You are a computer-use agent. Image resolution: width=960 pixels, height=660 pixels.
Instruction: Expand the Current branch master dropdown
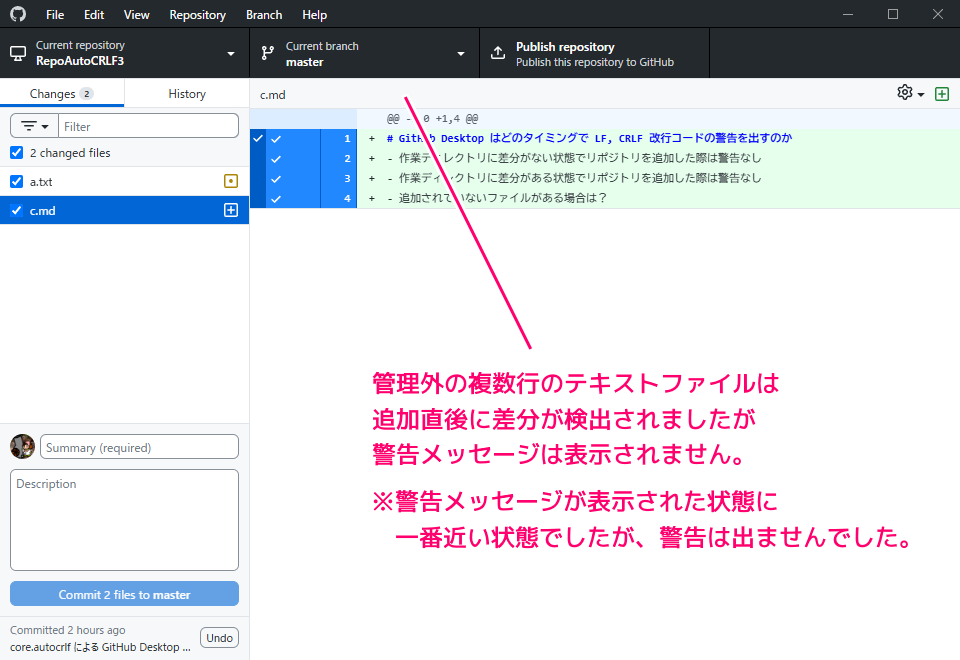click(364, 53)
